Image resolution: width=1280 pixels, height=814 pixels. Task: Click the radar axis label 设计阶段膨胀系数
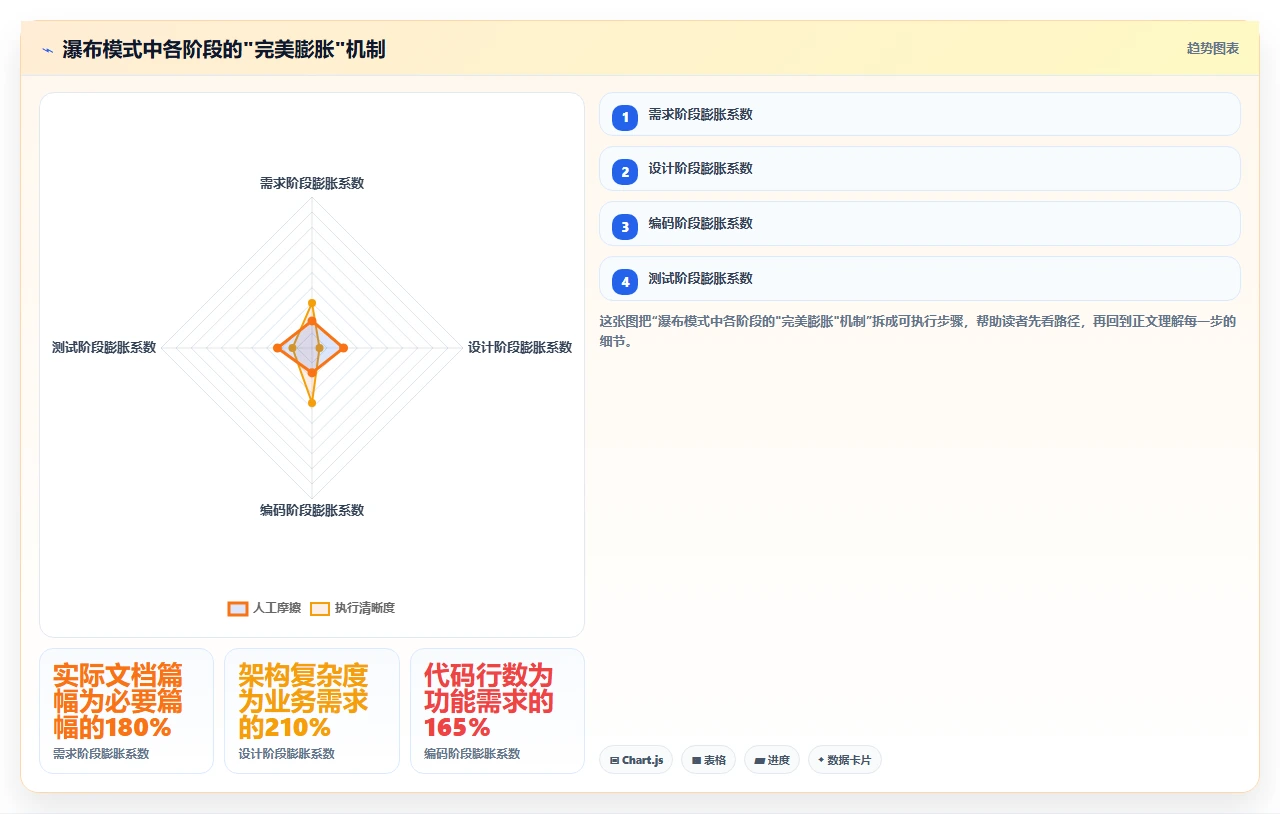click(x=520, y=347)
